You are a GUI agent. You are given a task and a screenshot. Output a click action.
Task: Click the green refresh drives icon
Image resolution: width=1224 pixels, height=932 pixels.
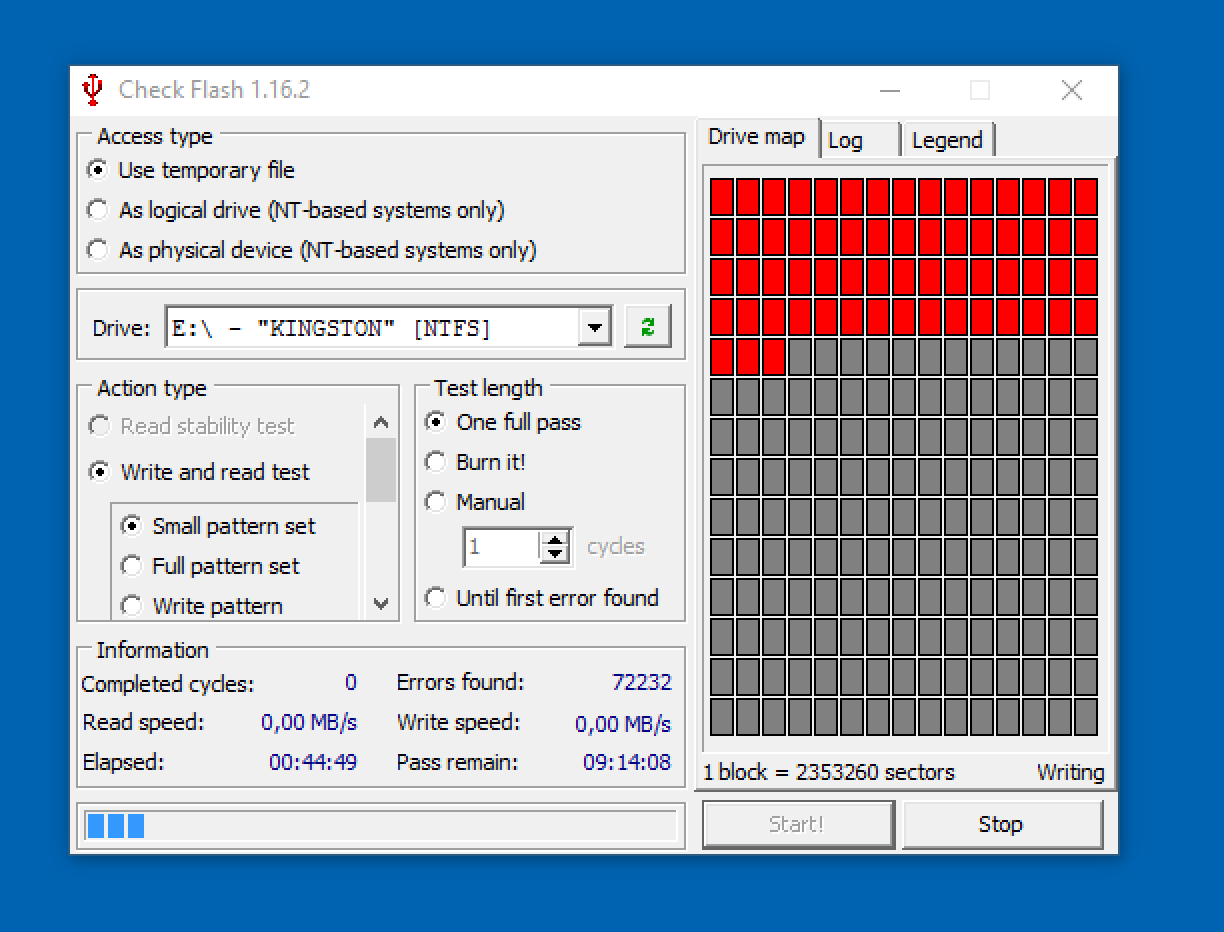(647, 327)
